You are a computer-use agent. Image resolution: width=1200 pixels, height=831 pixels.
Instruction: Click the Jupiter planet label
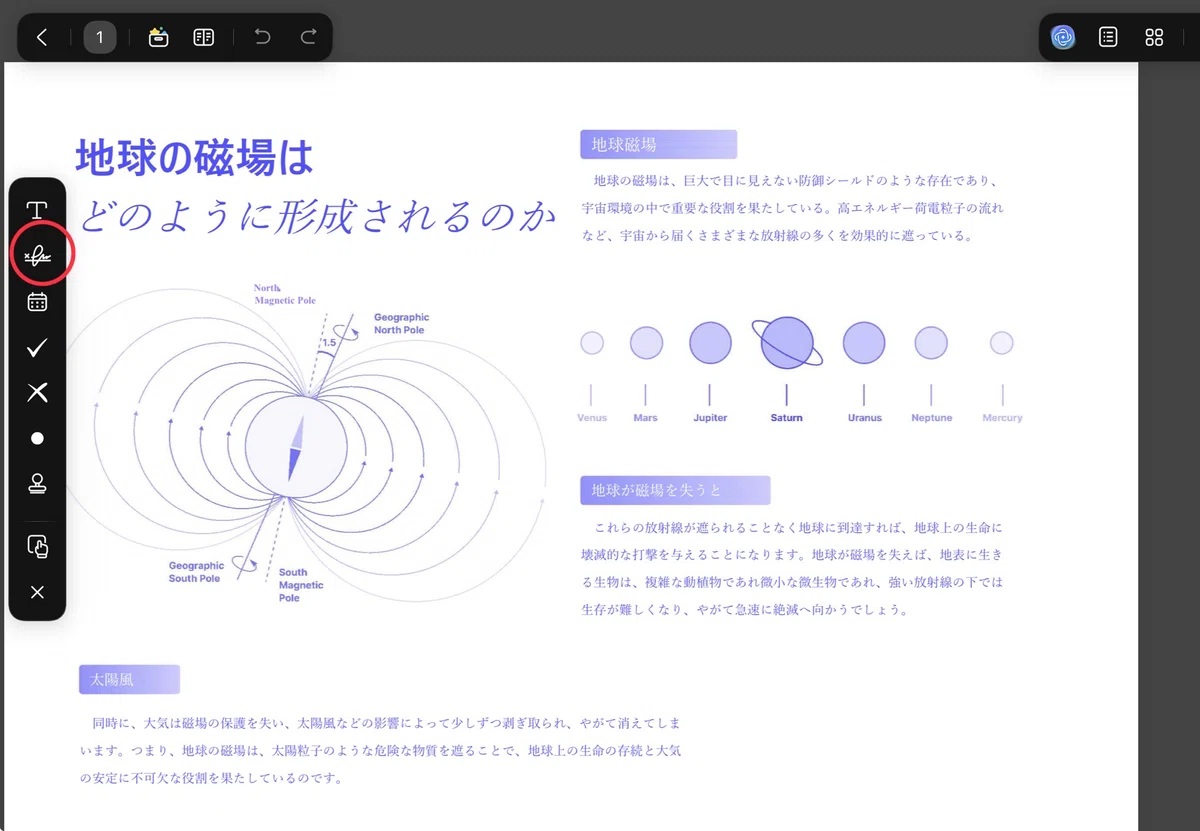[710, 418]
